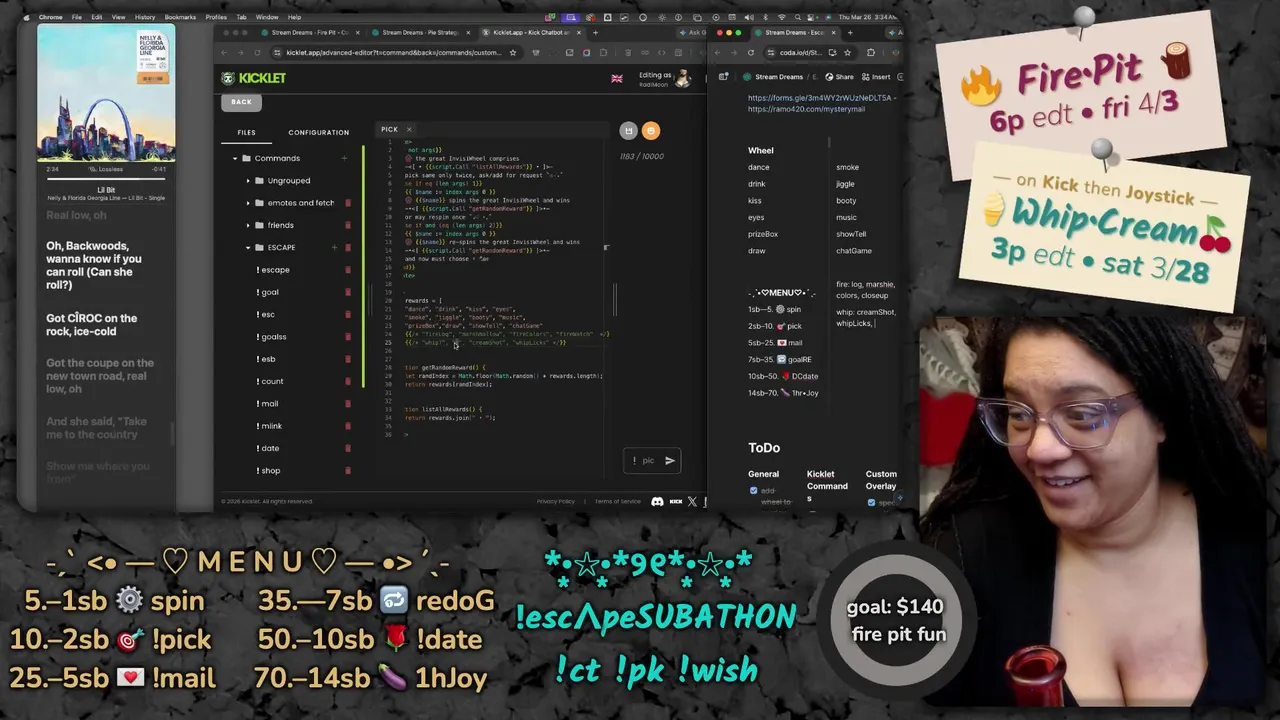Click the Insert button in Coda

click(876, 77)
